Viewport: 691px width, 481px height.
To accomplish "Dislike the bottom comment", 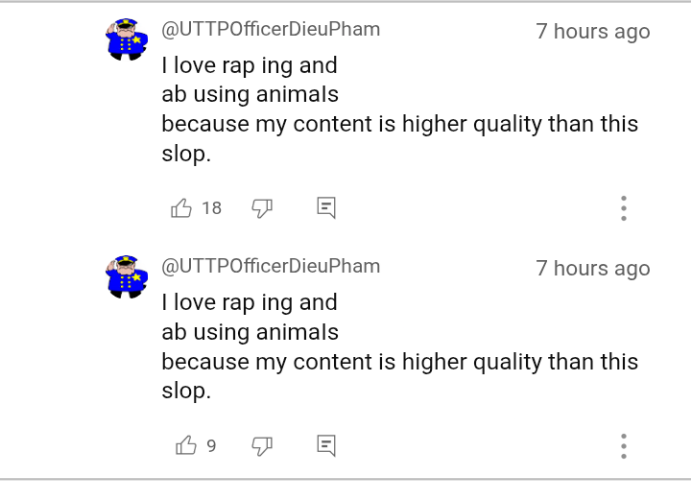I will pos(262,446).
